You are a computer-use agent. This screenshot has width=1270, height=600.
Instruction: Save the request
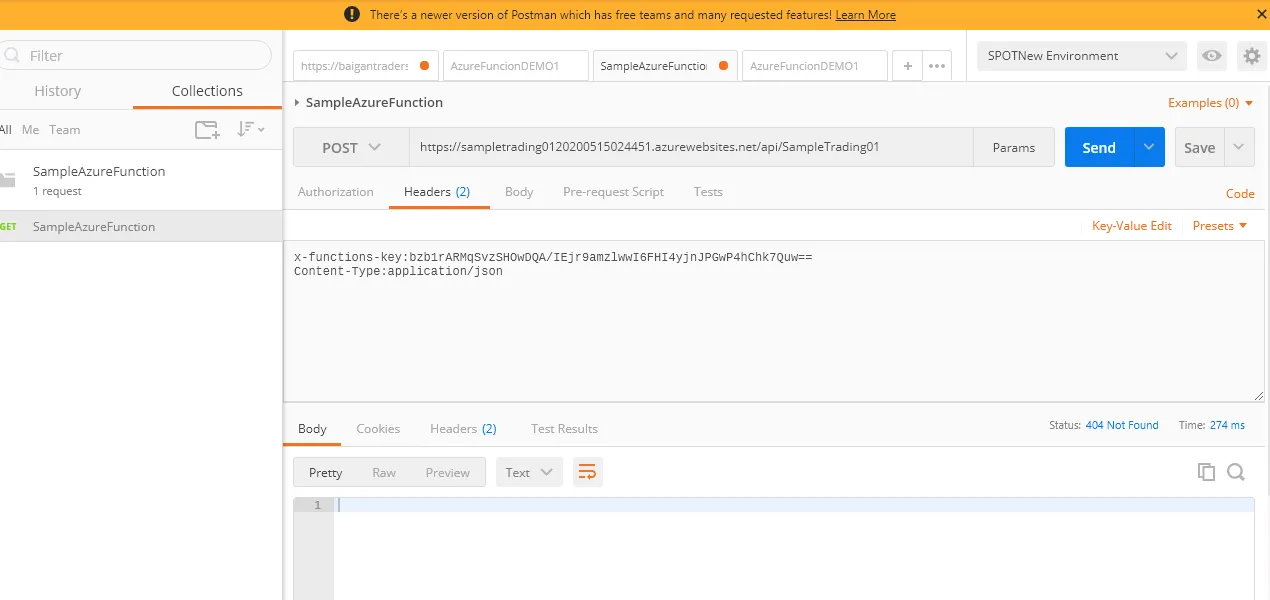1199,147
